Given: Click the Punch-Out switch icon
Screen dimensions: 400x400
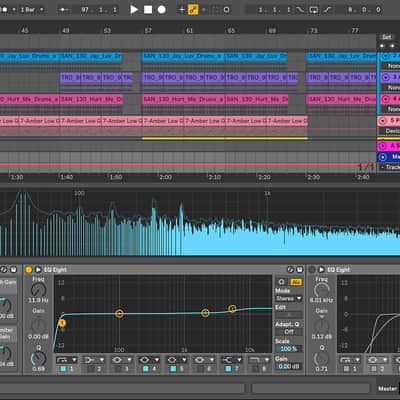Looking at the screenshot, I should (x=327, y=10).
